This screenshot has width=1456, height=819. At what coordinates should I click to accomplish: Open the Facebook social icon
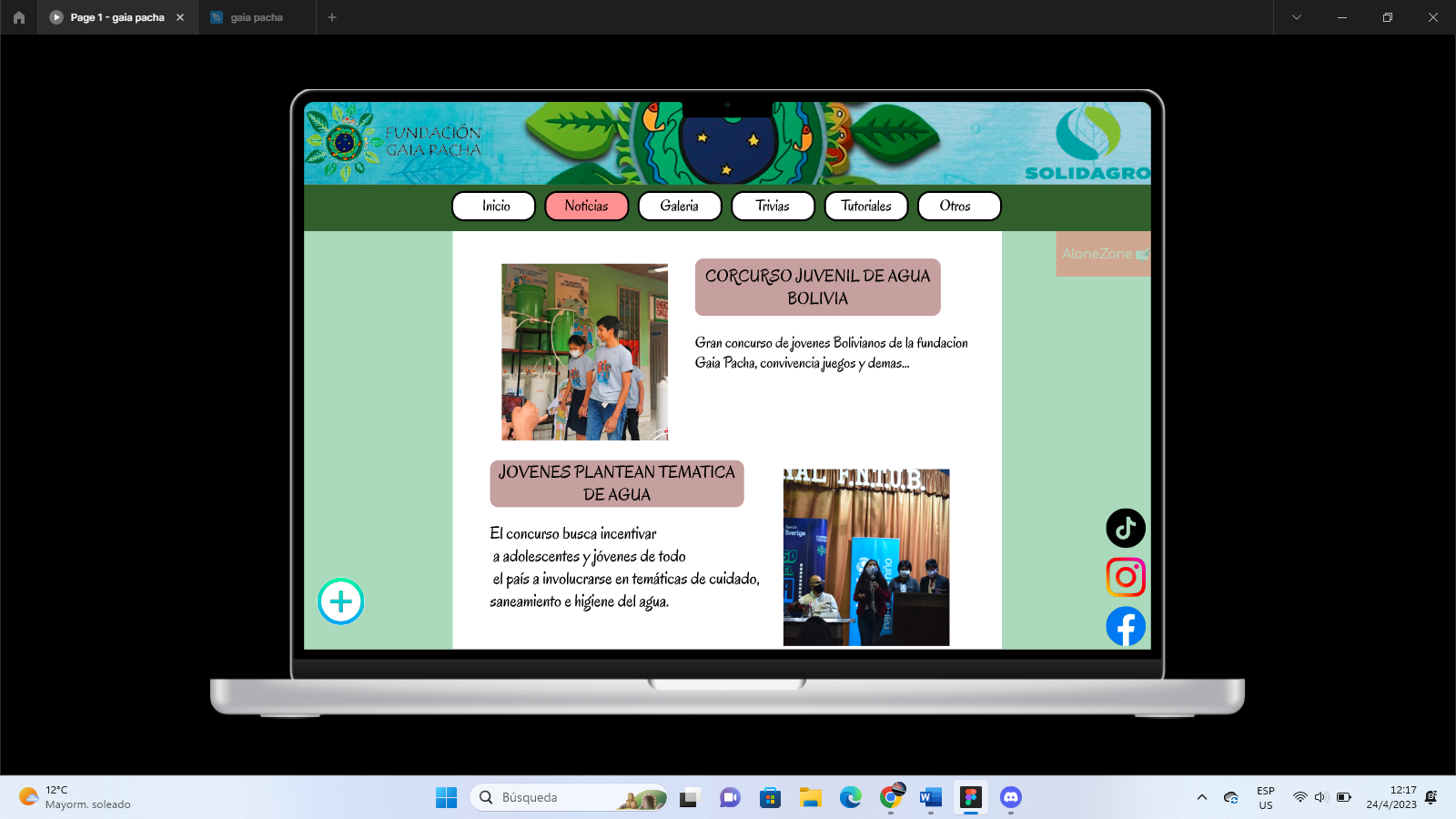tap(1126, 627)
